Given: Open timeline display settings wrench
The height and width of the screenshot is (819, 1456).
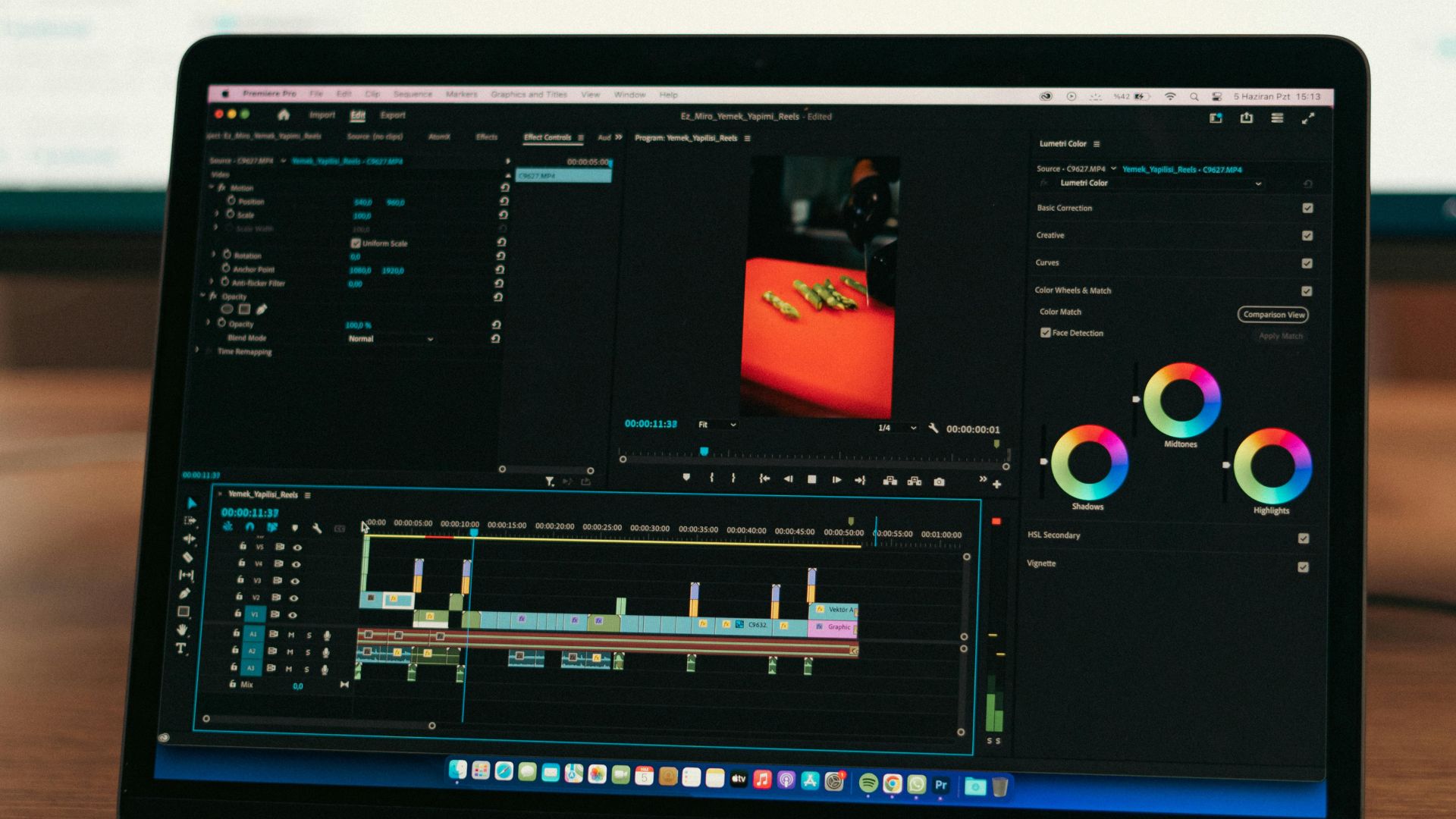Looking at the screenshot, I should point(317,528).
